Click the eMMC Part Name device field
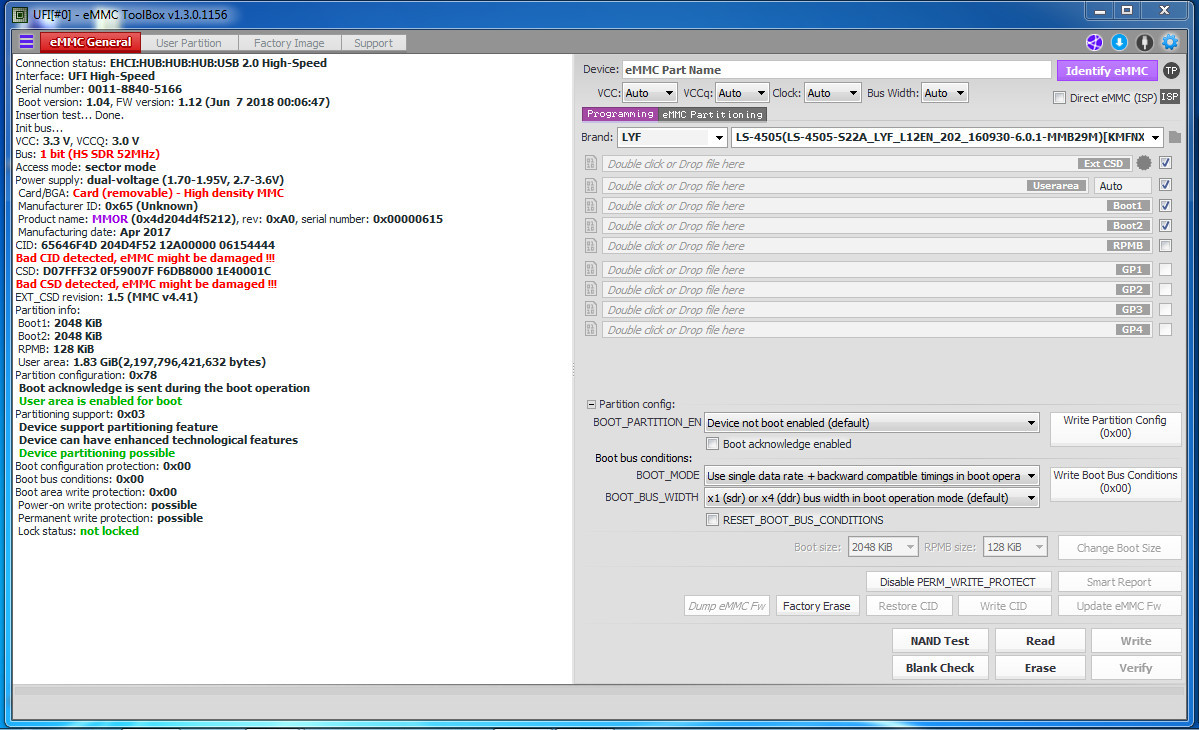 [x=837, y=70]
